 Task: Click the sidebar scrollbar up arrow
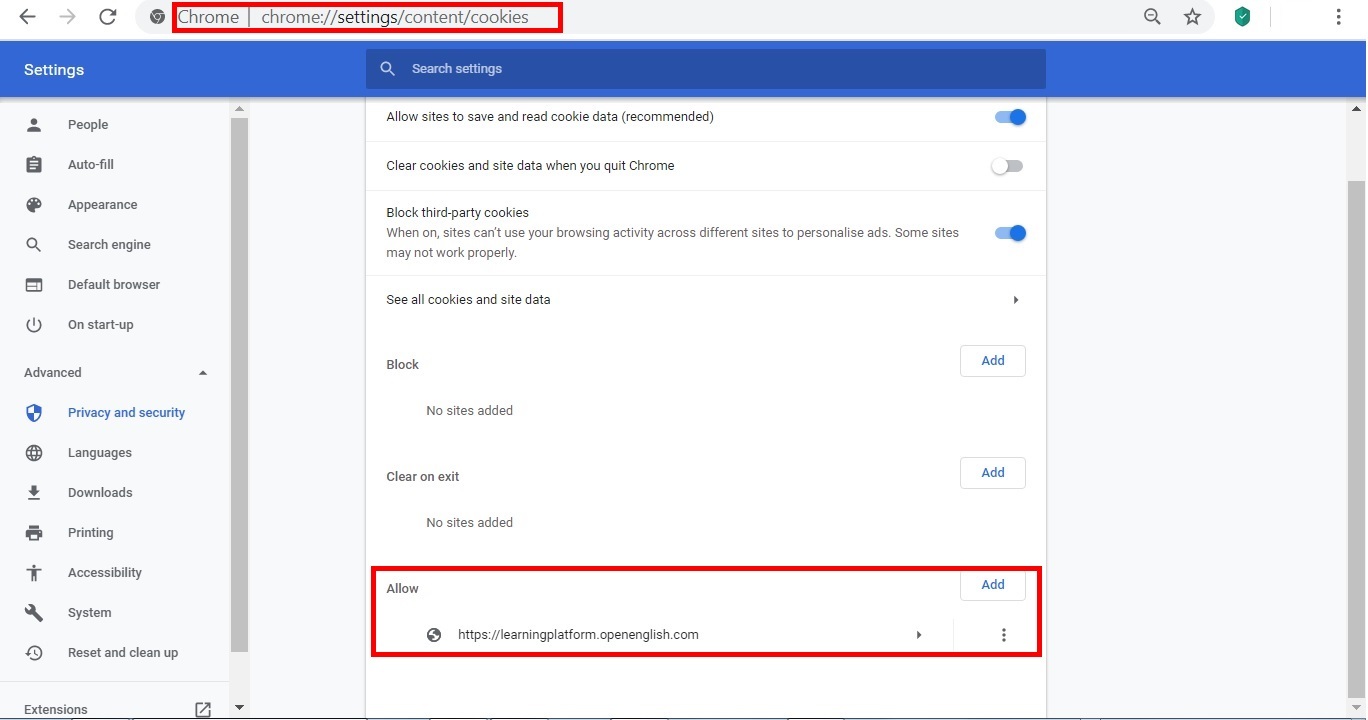point(239,109)
